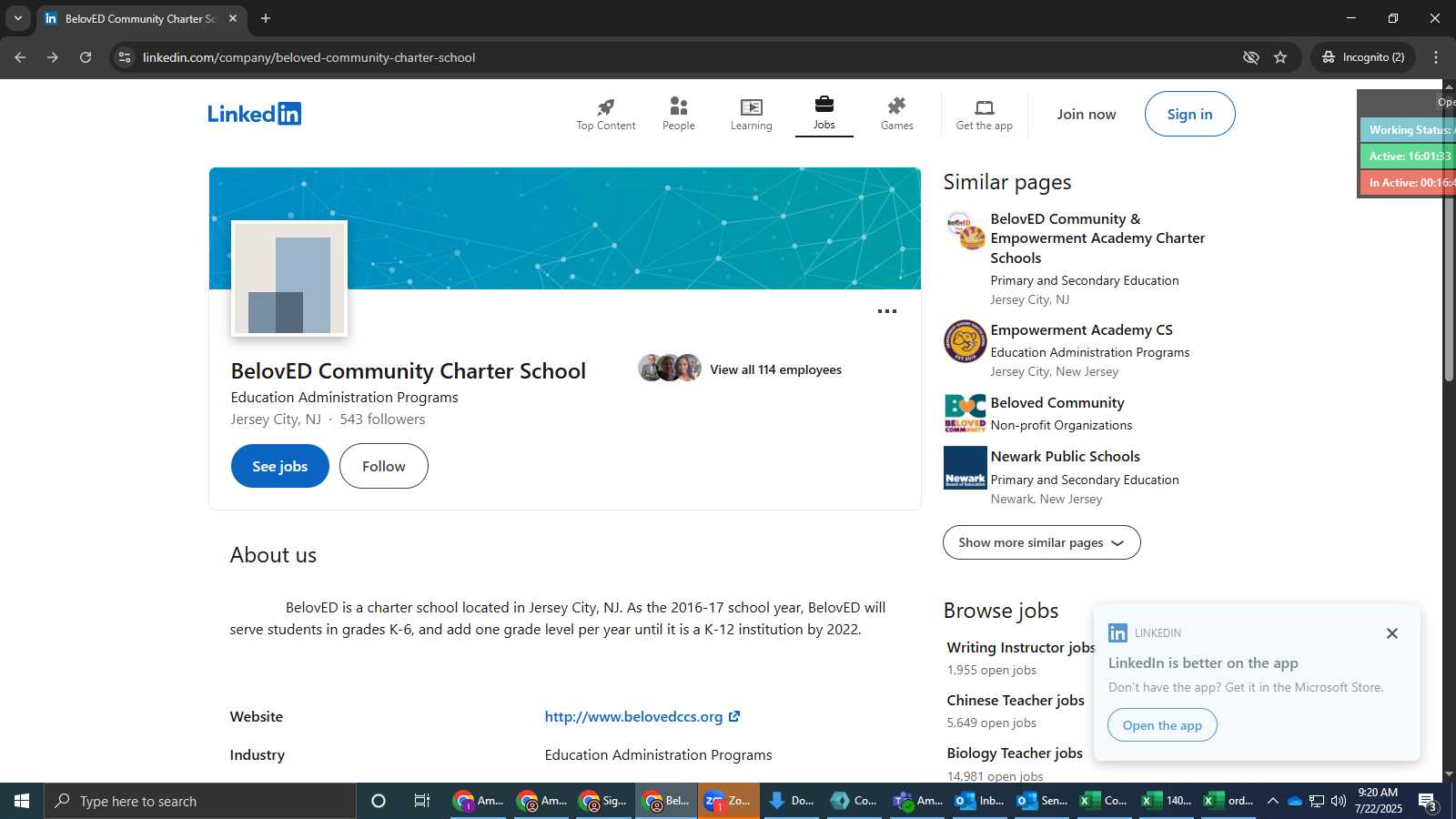Click Join now link
The width and height of the screenshot is (1456, 819).
pyautogui.click(x=1087, y=114)
